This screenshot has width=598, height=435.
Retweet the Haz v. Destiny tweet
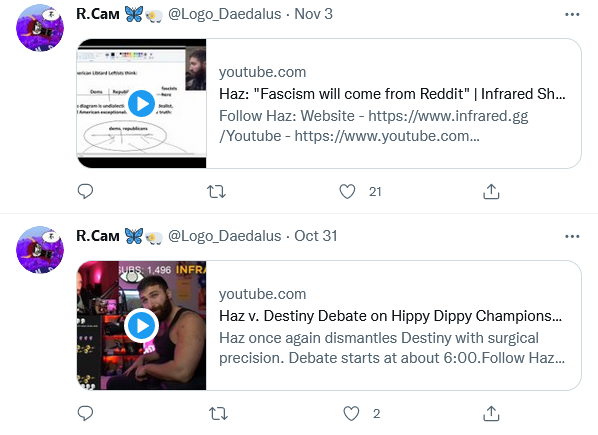pyautogui.click(x=219, y=413)
